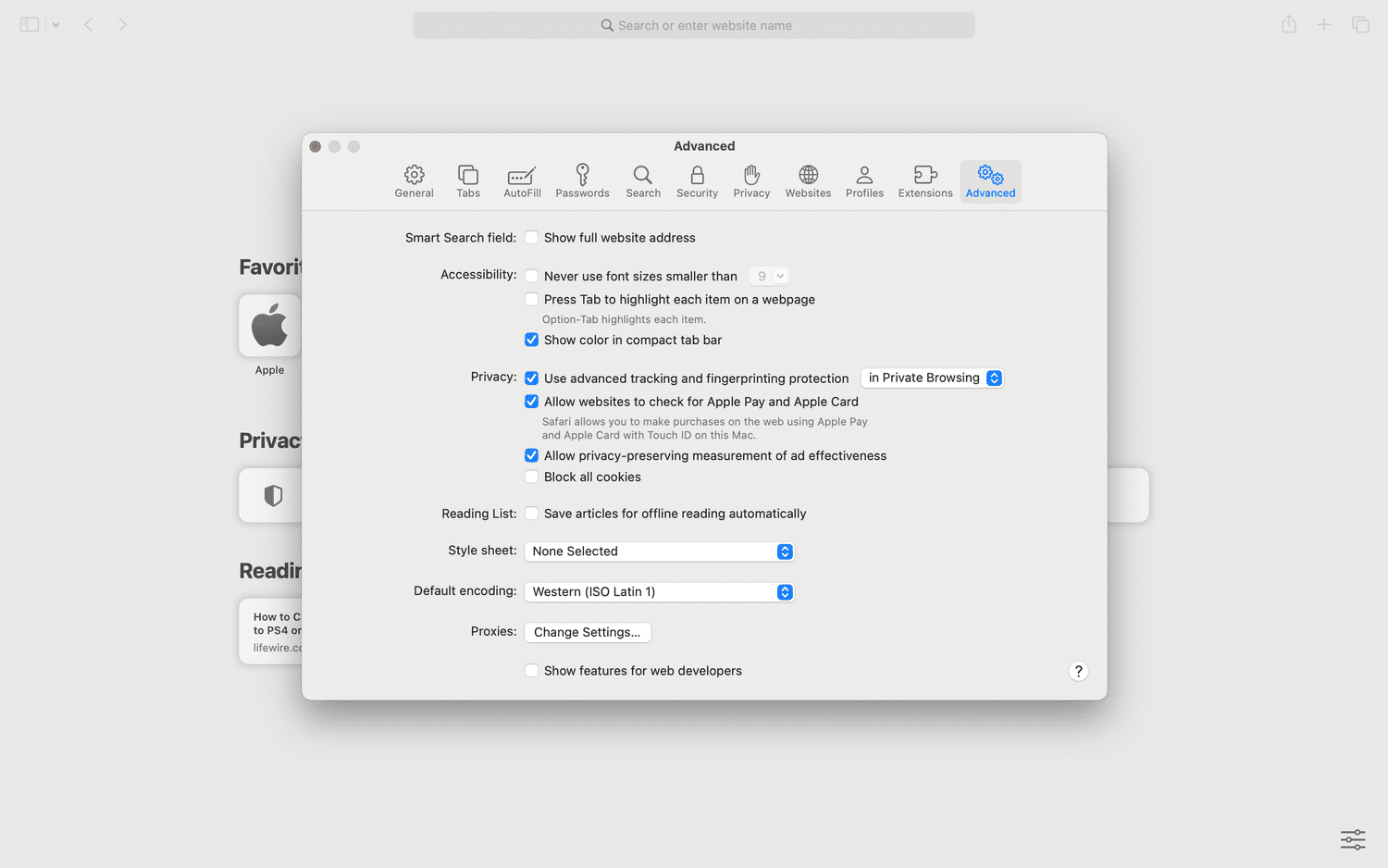
Task: Open the sidebar options chevron menu
Action: (x=56, y=25)
